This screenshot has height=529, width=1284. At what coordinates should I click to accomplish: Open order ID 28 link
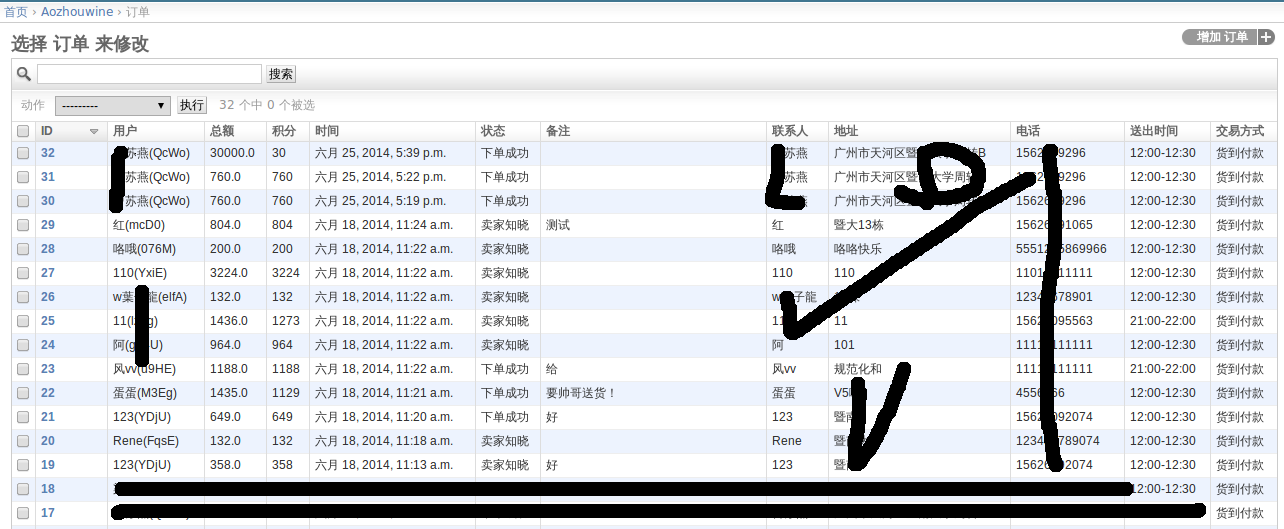48,249
